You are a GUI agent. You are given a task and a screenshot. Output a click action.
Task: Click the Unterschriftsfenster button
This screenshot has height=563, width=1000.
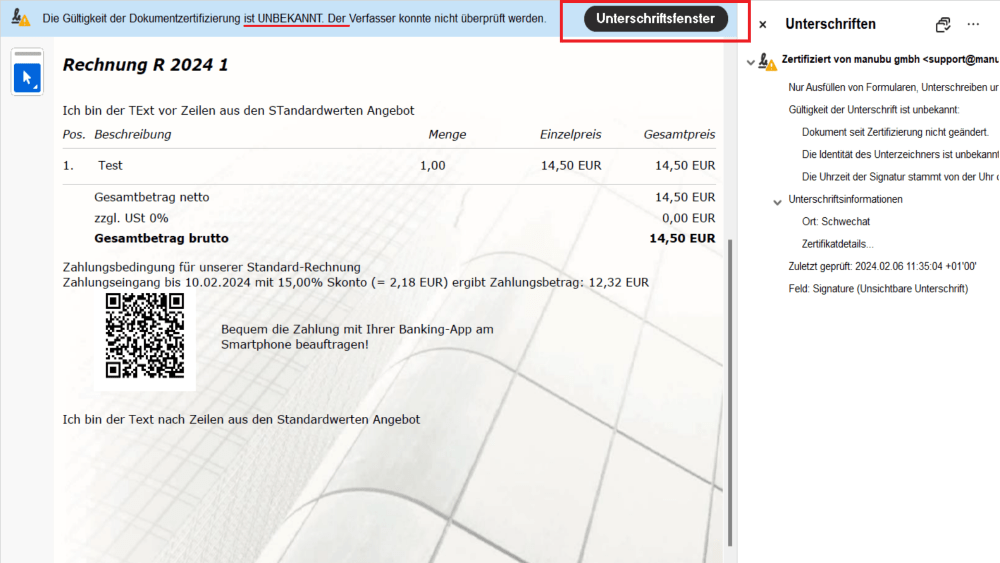click(655, 19)
